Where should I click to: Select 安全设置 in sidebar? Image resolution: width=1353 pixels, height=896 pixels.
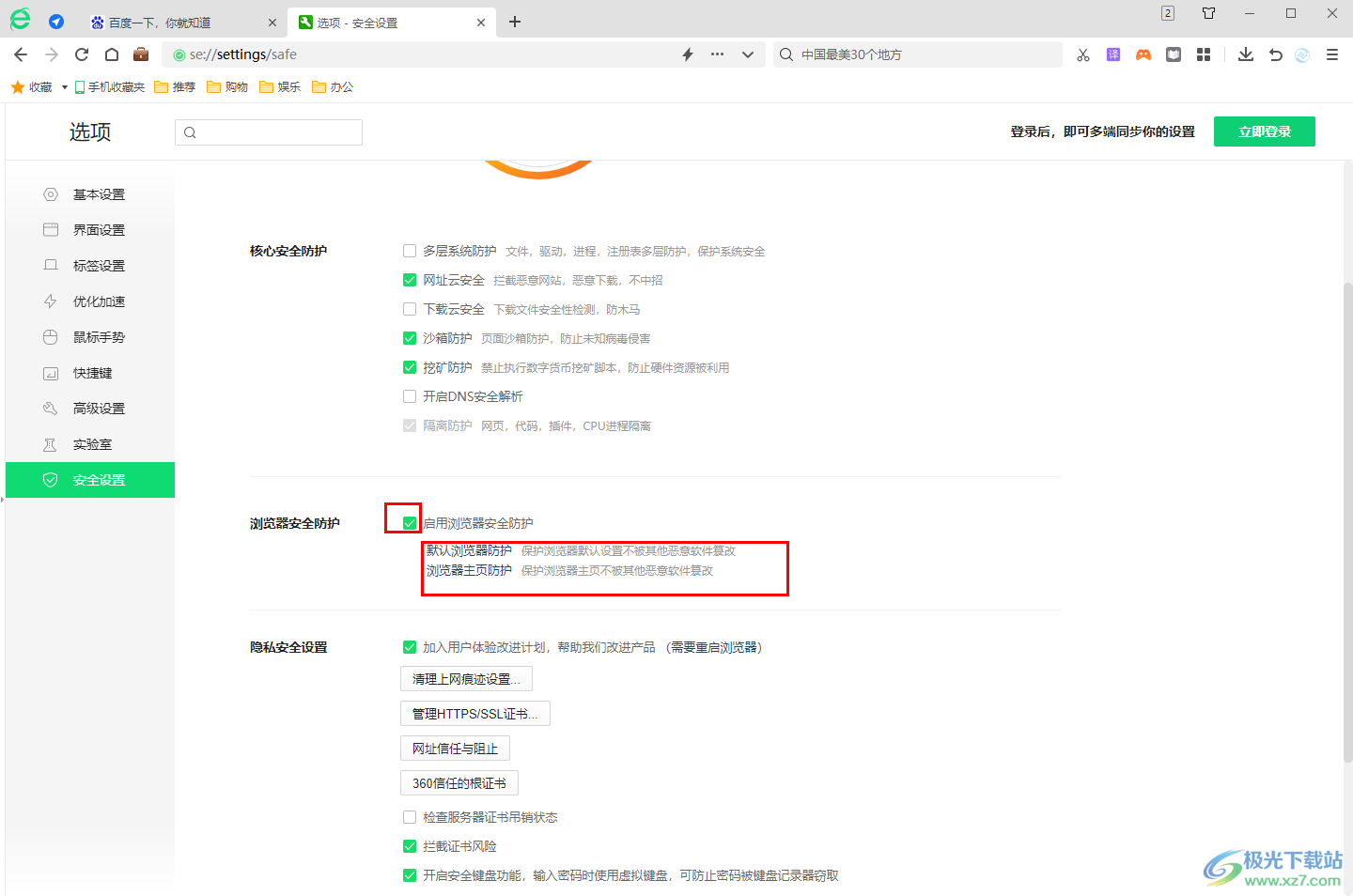(90, 480)
